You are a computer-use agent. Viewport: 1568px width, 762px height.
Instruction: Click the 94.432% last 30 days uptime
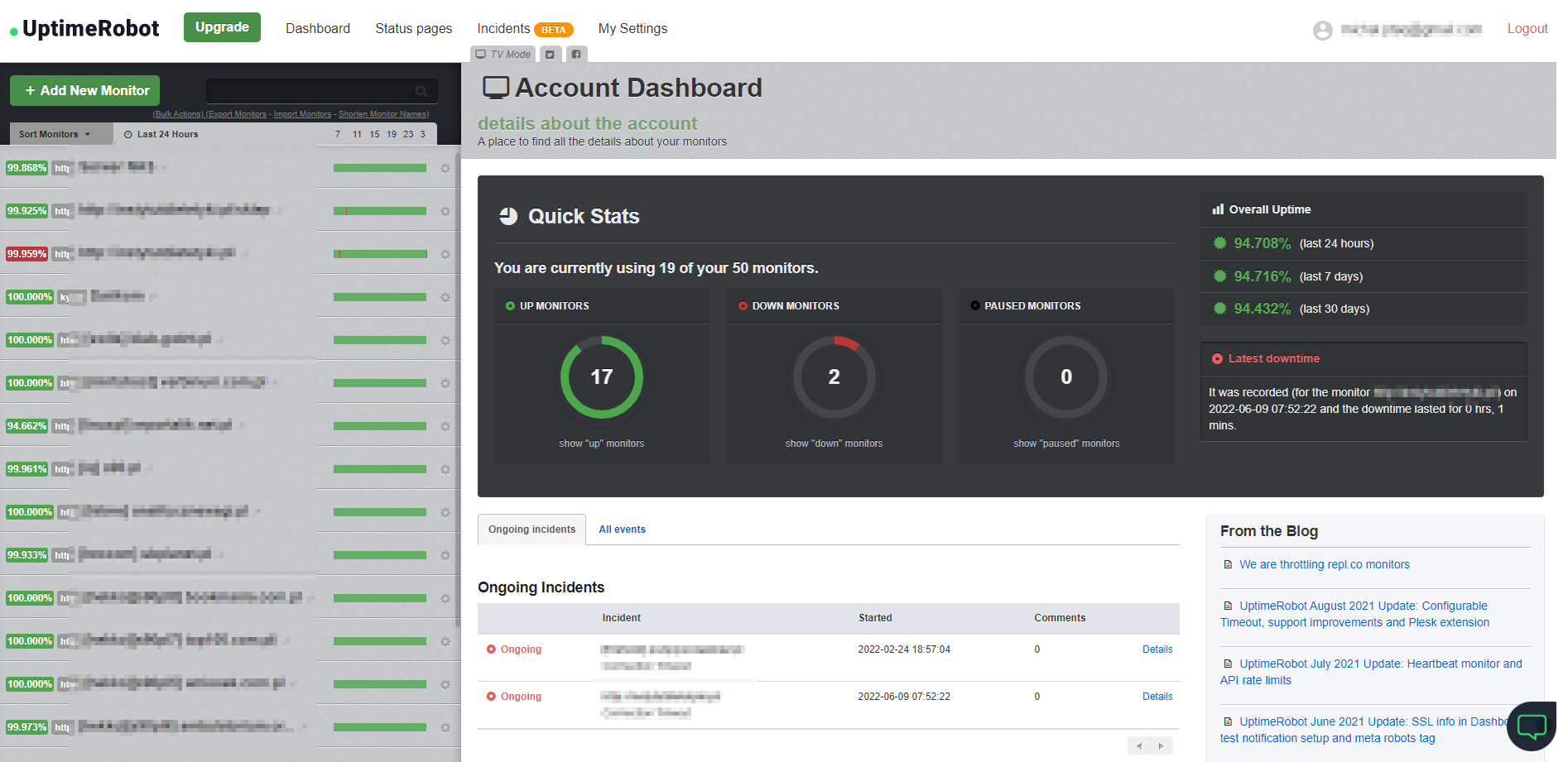point(1262,309)
